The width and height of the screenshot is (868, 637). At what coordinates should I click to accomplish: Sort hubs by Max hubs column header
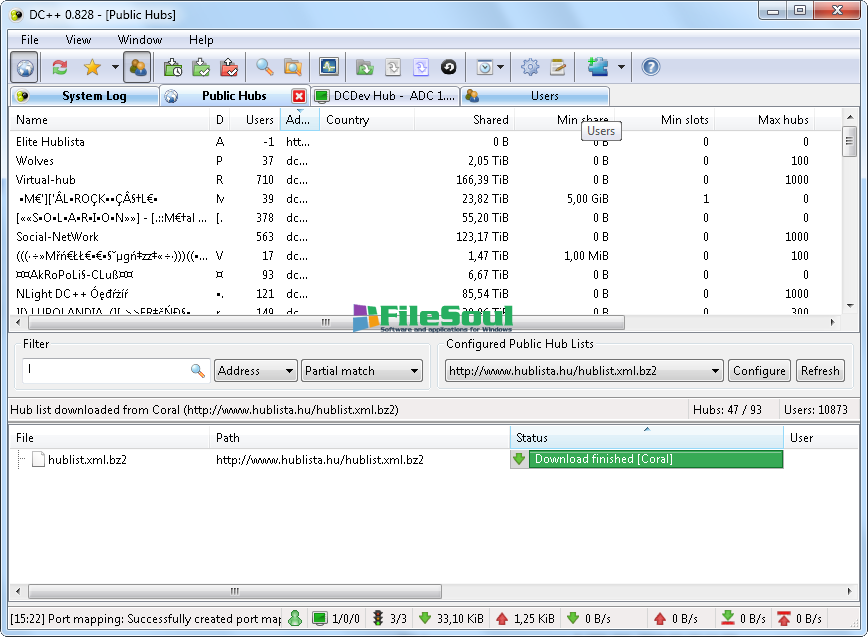click(x=764, y=120)
